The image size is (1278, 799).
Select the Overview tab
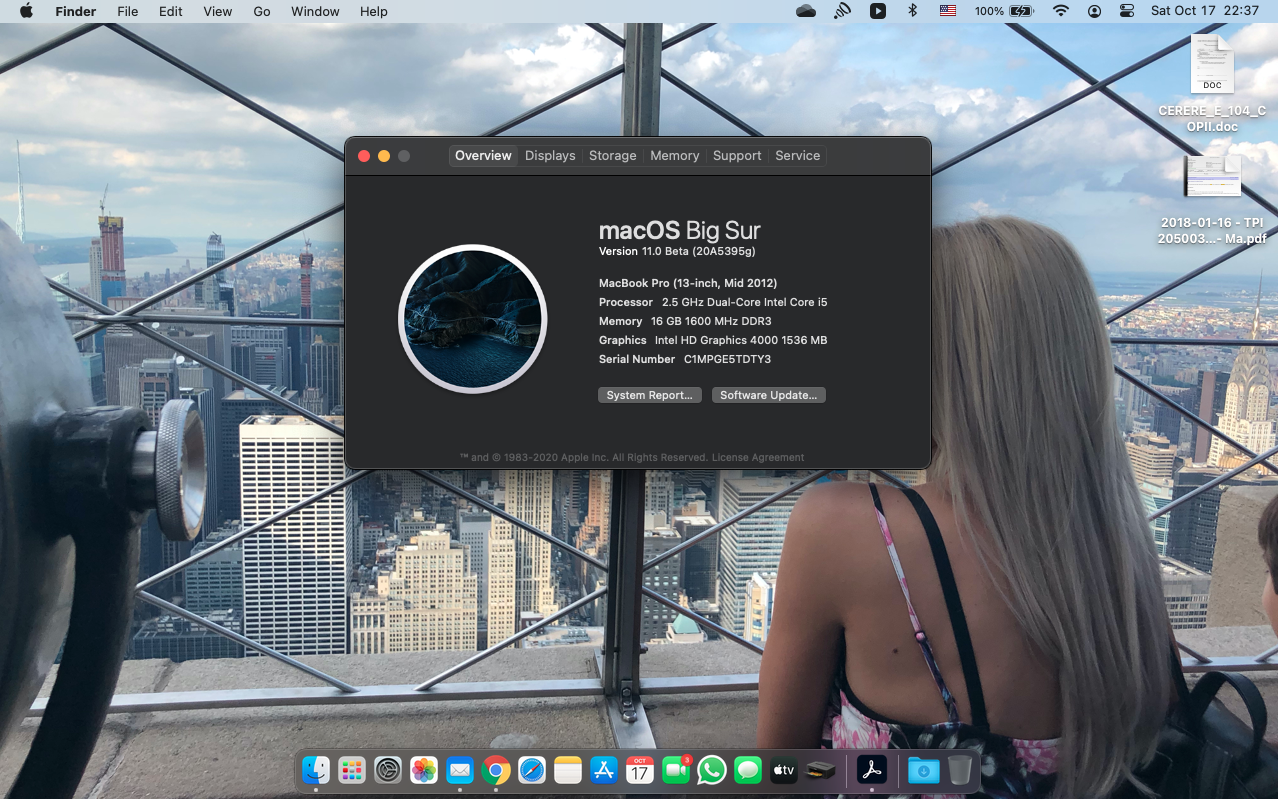coord(483,156)
